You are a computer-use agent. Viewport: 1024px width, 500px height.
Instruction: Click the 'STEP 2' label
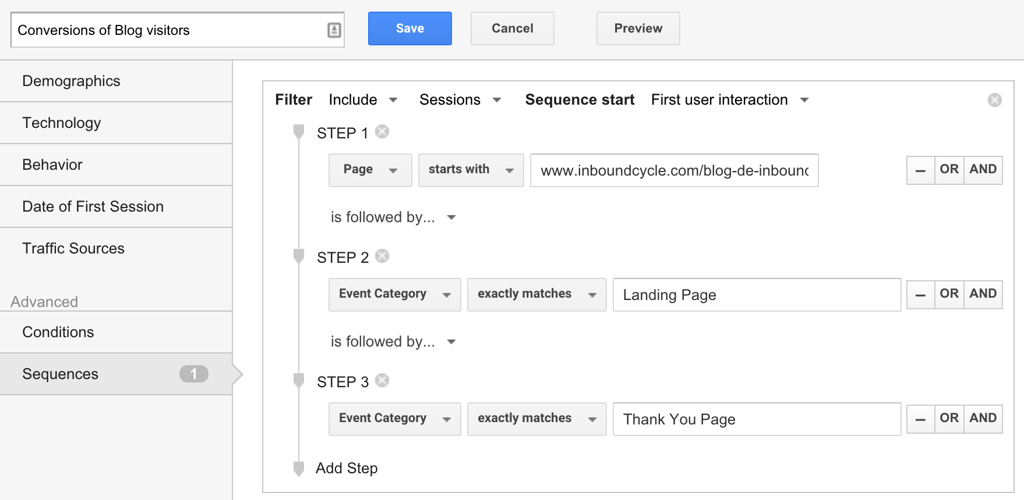[342, 258]
